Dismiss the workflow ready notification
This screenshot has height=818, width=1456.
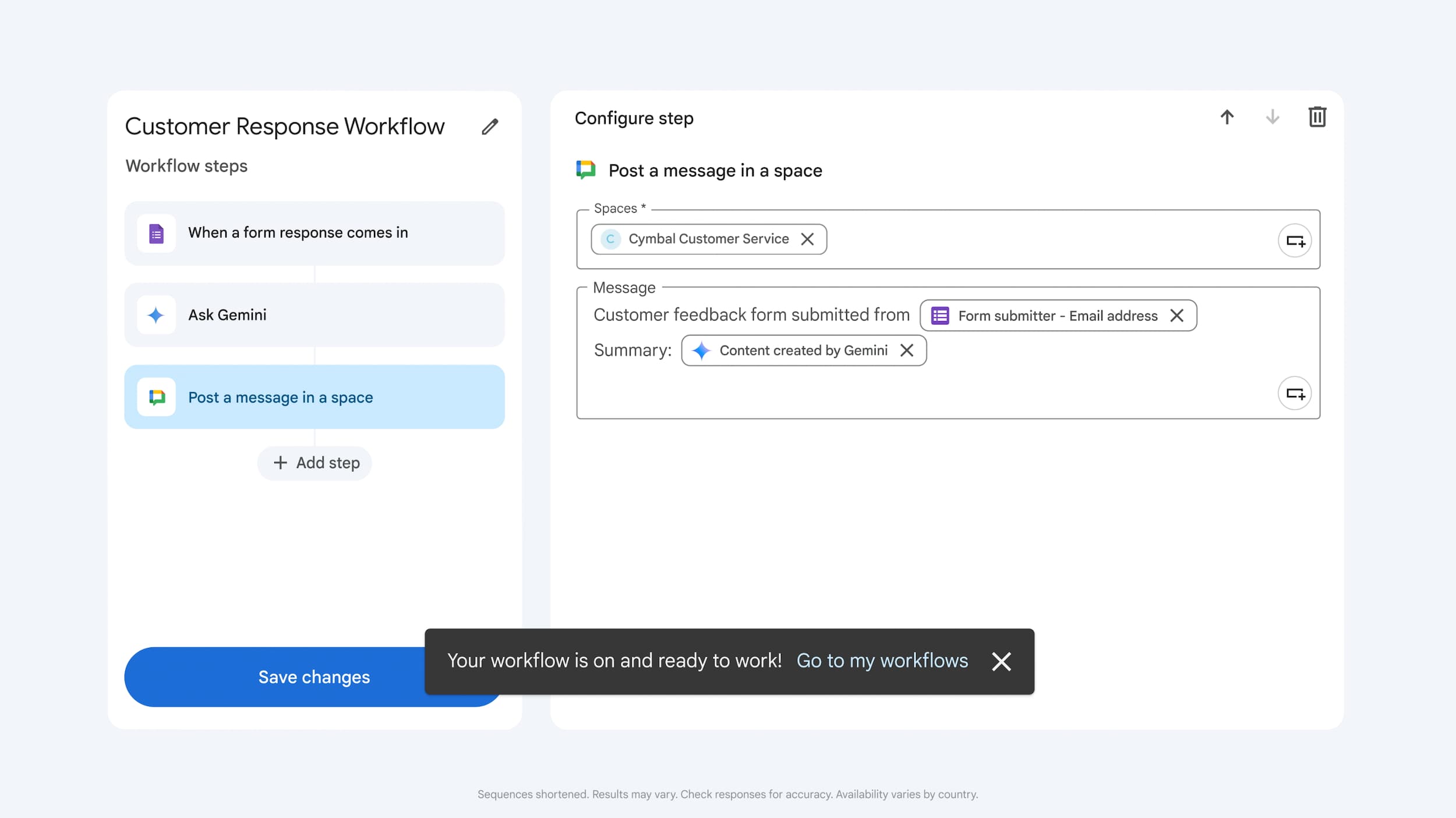(x=1001, y=662)
